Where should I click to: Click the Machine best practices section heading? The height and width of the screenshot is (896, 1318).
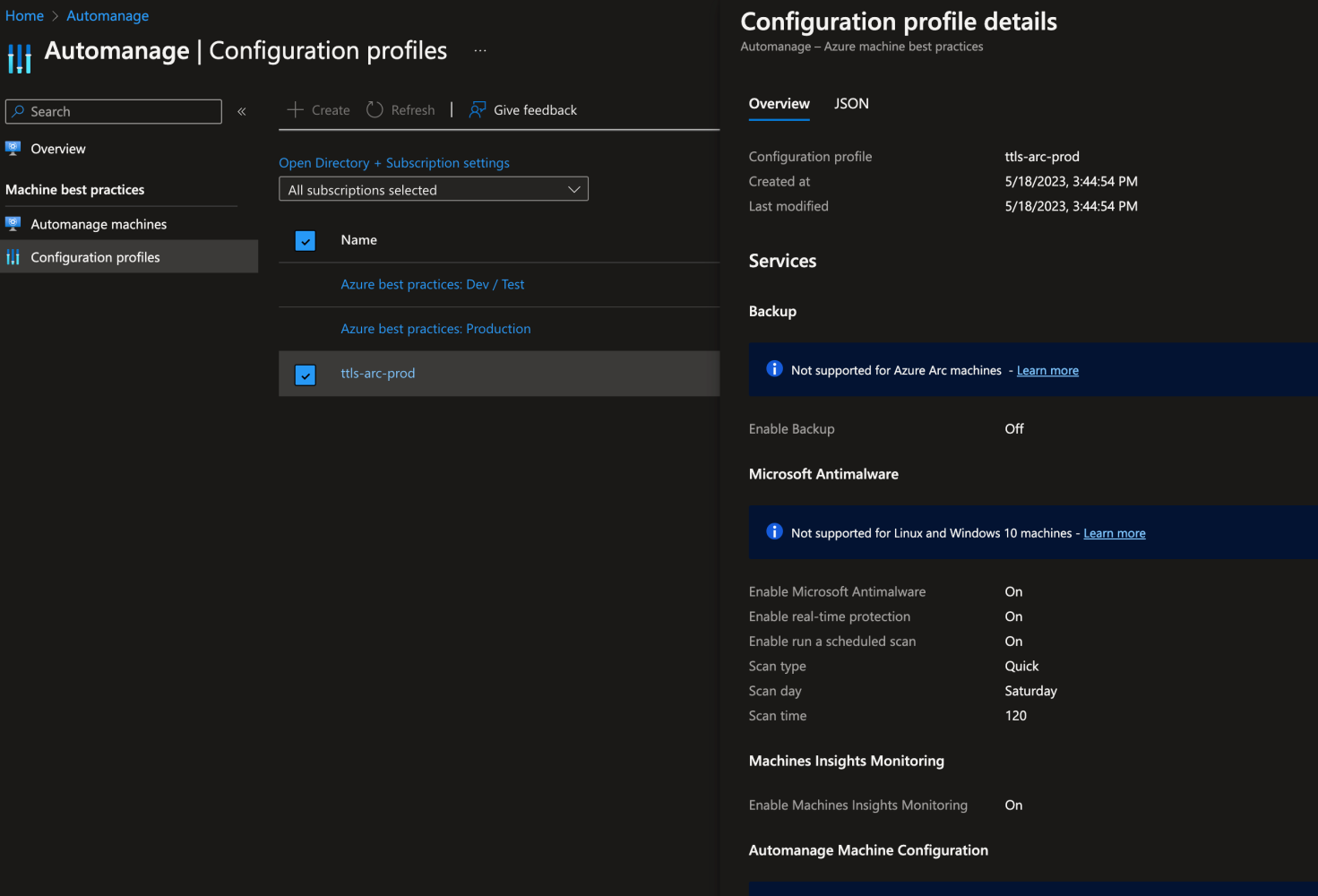(74, 189)
